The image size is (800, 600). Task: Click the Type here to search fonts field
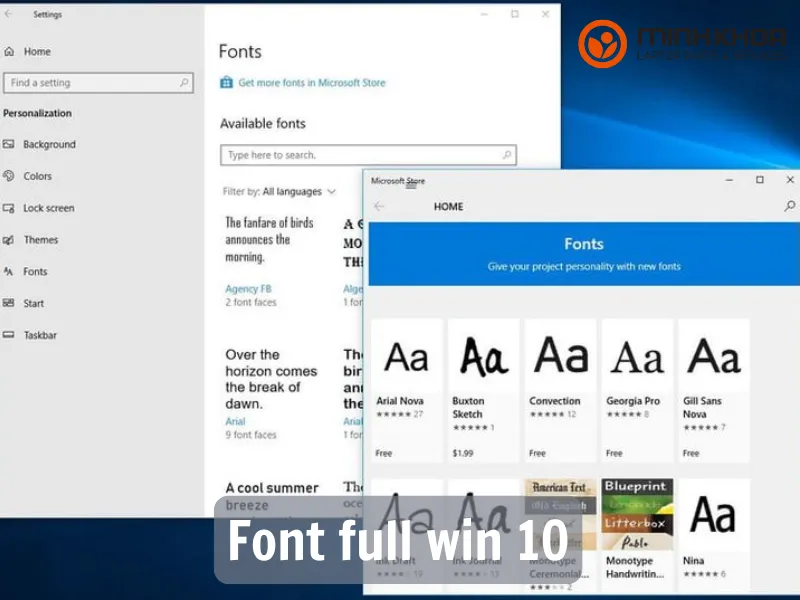pos(368,155)
